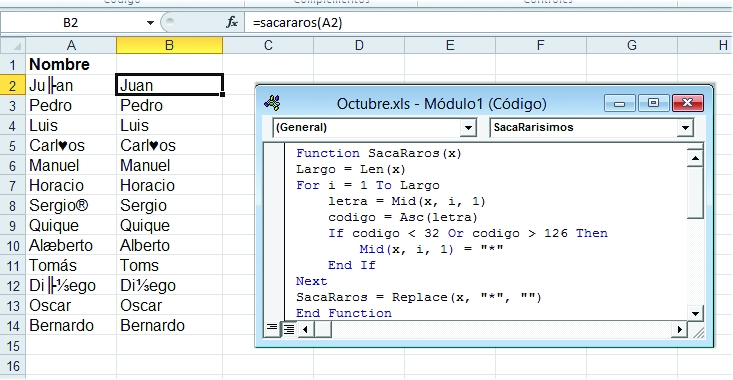
Task: Open the SacaRarisimos procedure dropdown
Action: 685,128
